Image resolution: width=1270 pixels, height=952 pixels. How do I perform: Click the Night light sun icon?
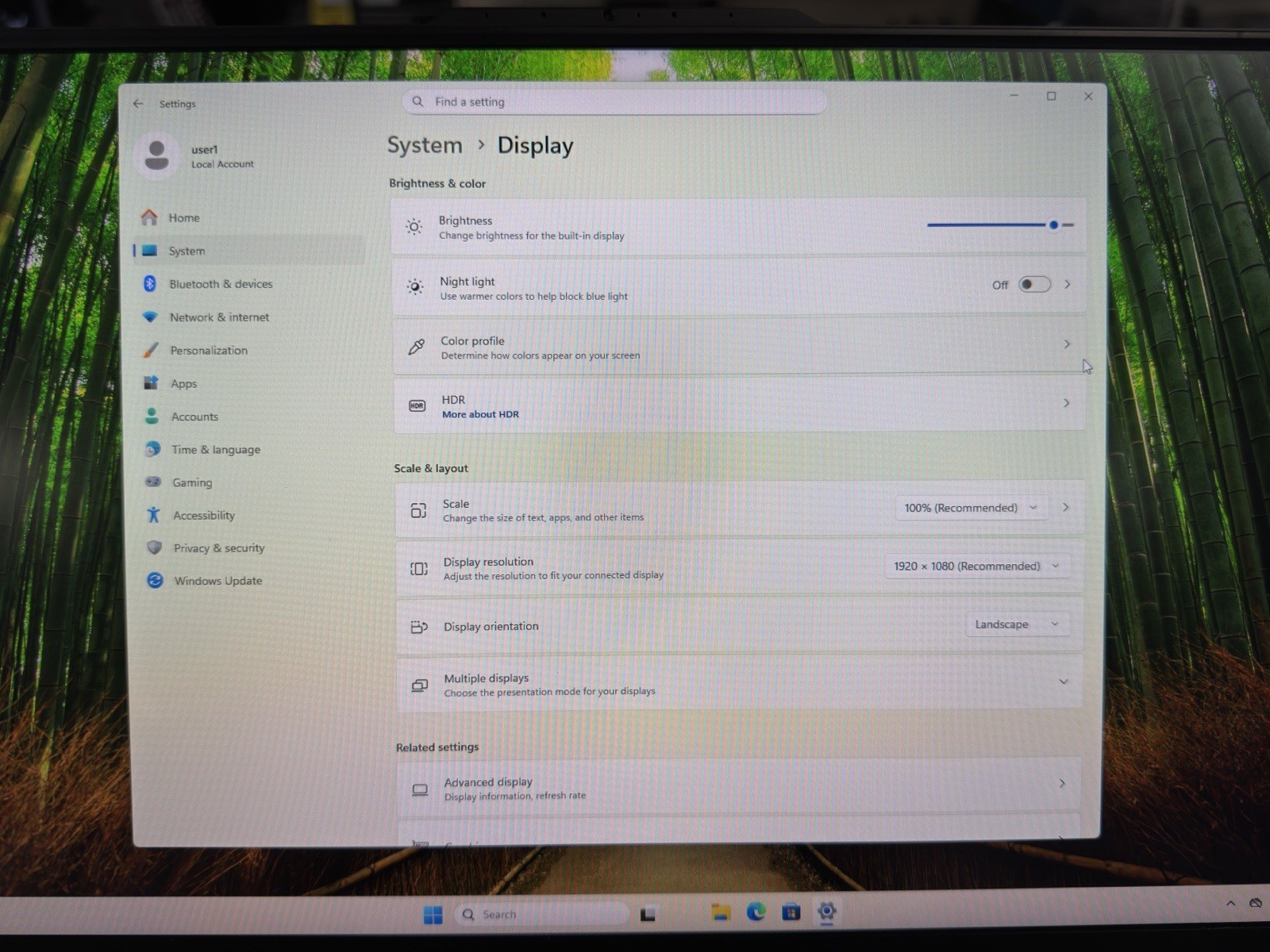(x=414, y=286)
